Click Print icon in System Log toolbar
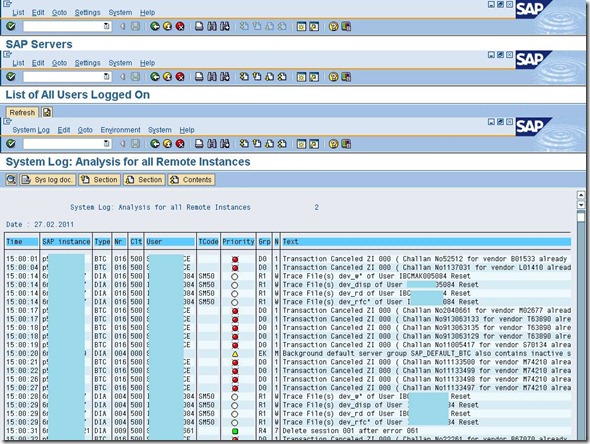Viewport: 590px width, 444px height. pos(199,144)
